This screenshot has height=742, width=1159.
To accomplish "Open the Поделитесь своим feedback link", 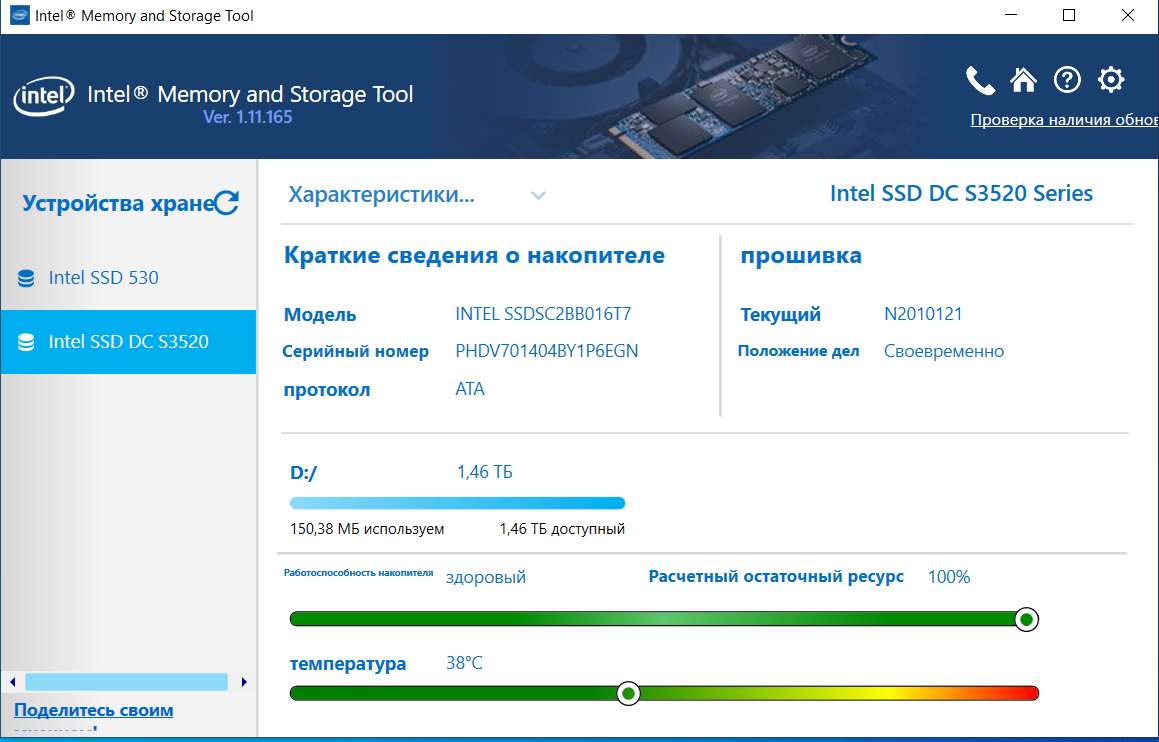I will 93,711.
